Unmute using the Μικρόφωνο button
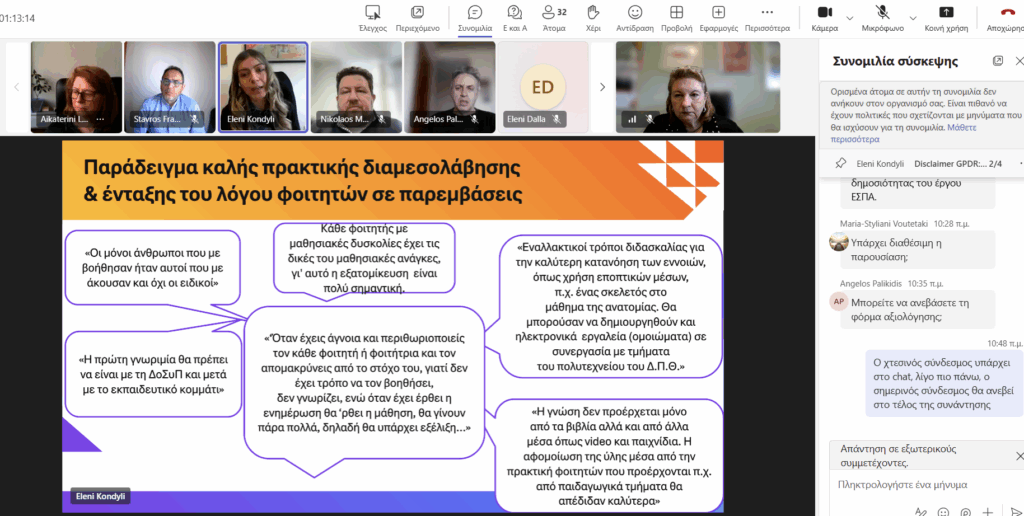 (x=883, y=15)
